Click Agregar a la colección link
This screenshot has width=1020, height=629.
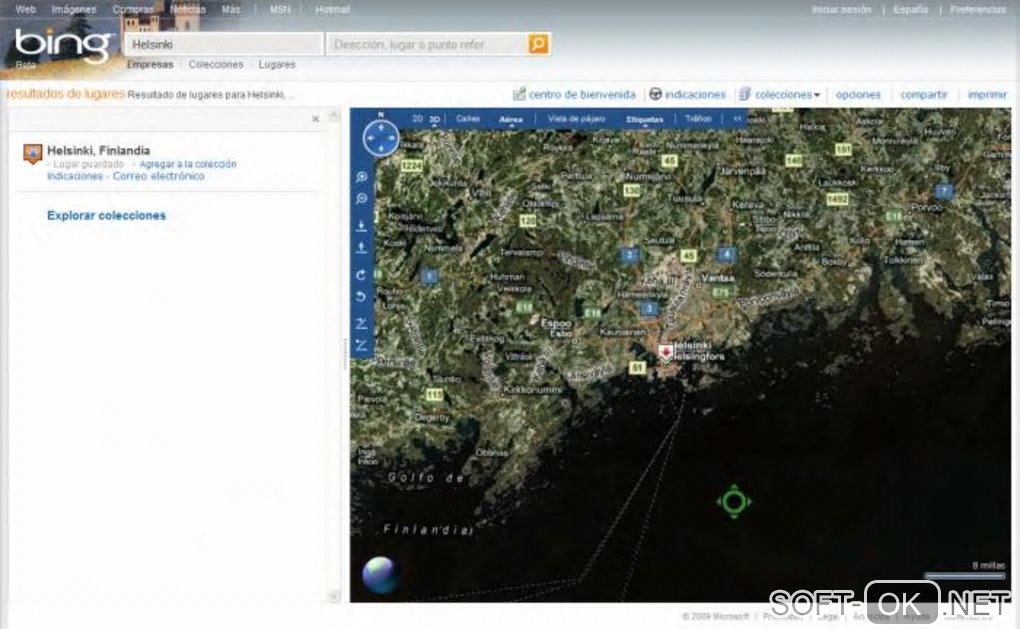tap(188, 164)
